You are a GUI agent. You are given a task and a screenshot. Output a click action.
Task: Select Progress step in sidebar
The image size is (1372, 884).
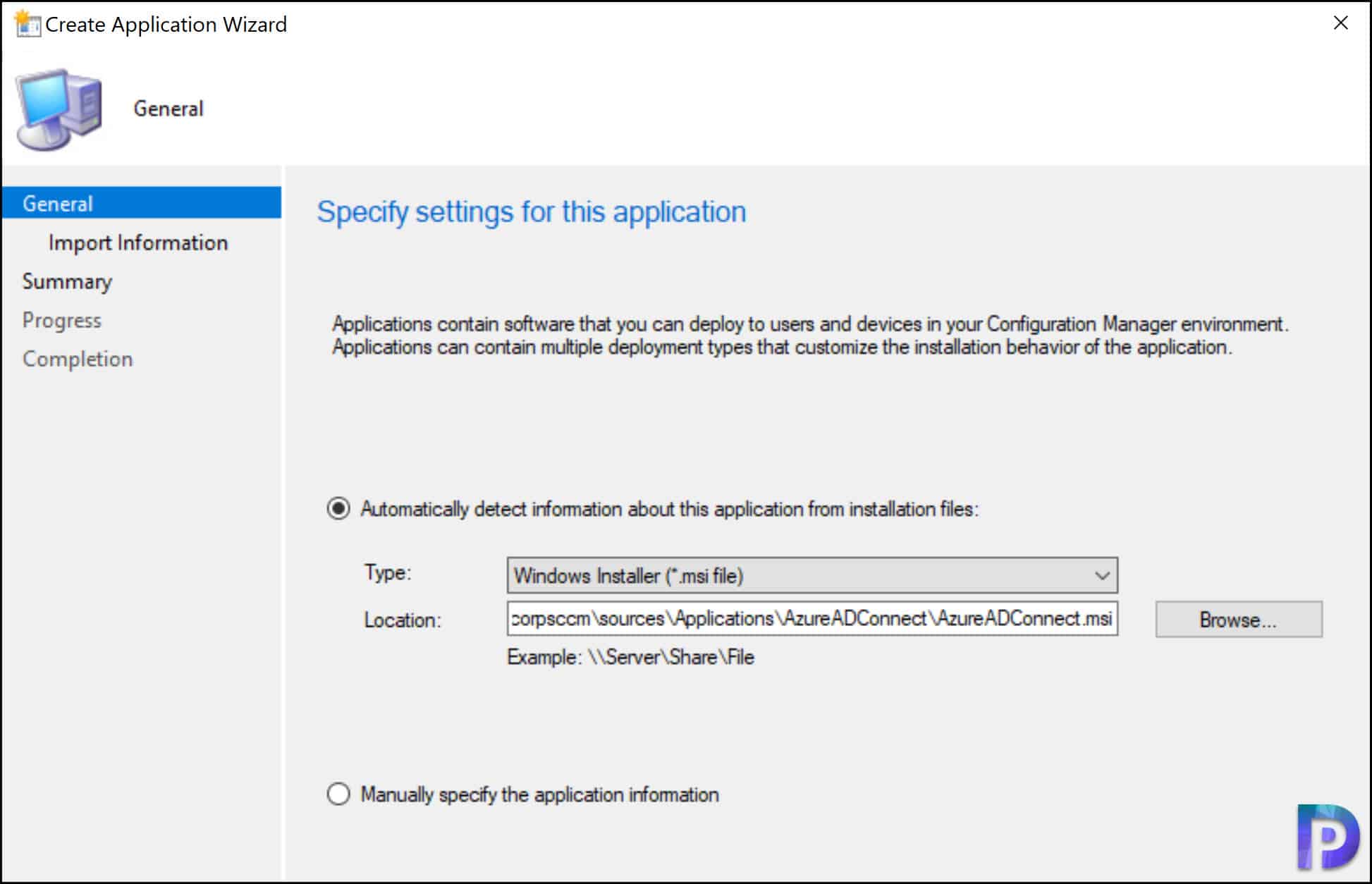pyautogui.click(x=62, y=320)
